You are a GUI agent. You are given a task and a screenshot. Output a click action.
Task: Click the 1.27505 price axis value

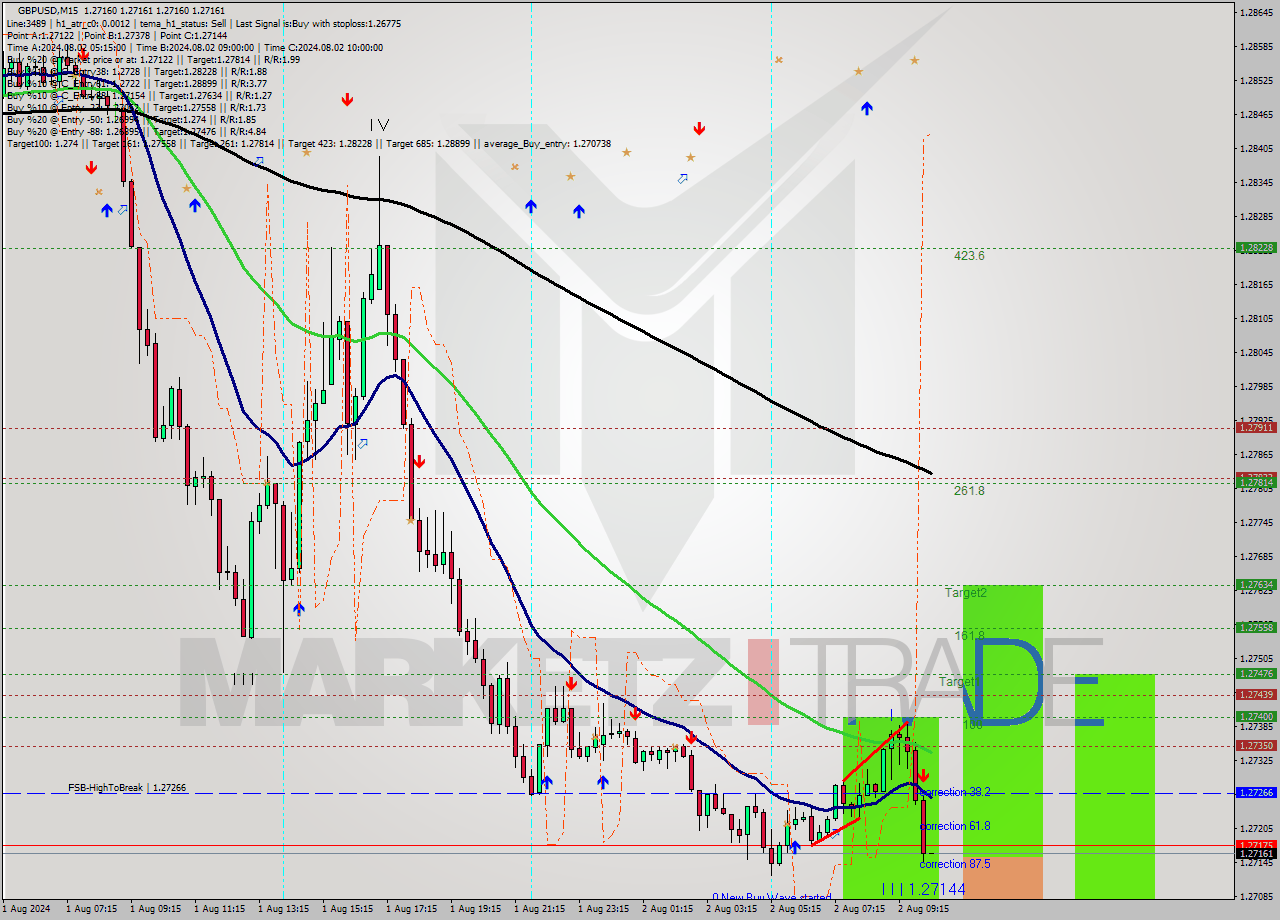point(1256,658)
